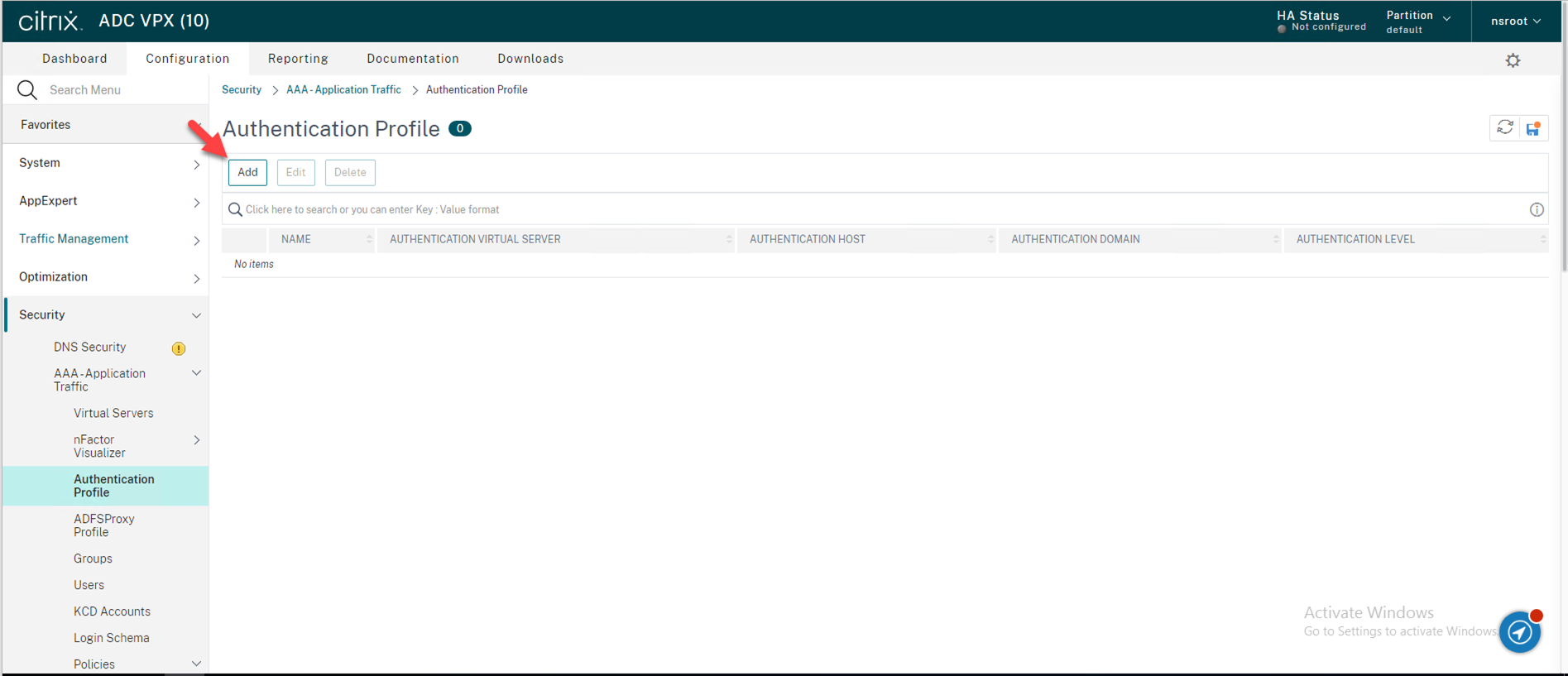Image resolution: width=1568 pixels, height=676 pixels.
Task: Click the info icon beside the search filter
Action: click(x=1537, y=209)
